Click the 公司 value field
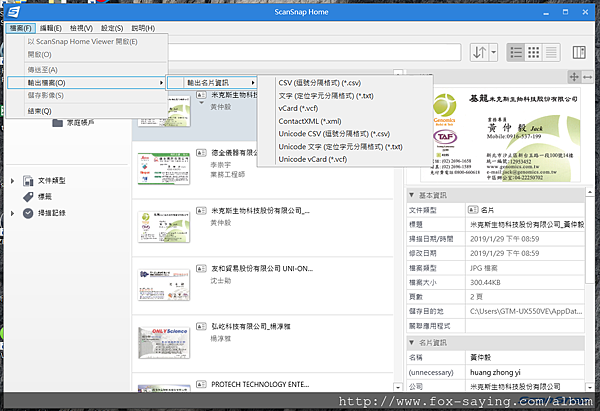This screenshot has height=411, width=600. point(525,387)
